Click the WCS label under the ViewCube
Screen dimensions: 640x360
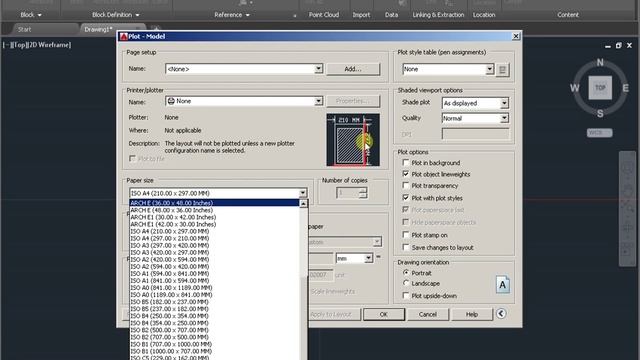coord(599,133)
